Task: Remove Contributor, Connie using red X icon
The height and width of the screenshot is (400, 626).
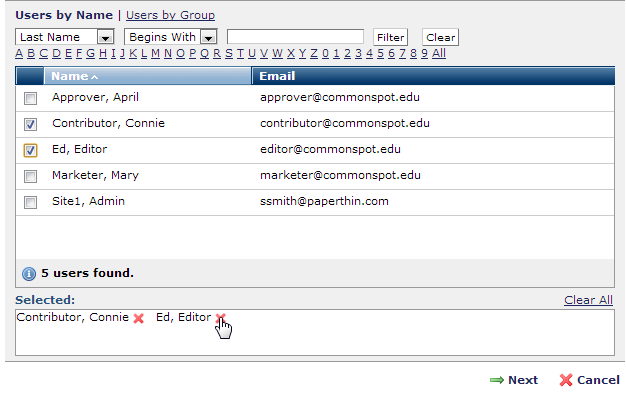Action: 139,318
